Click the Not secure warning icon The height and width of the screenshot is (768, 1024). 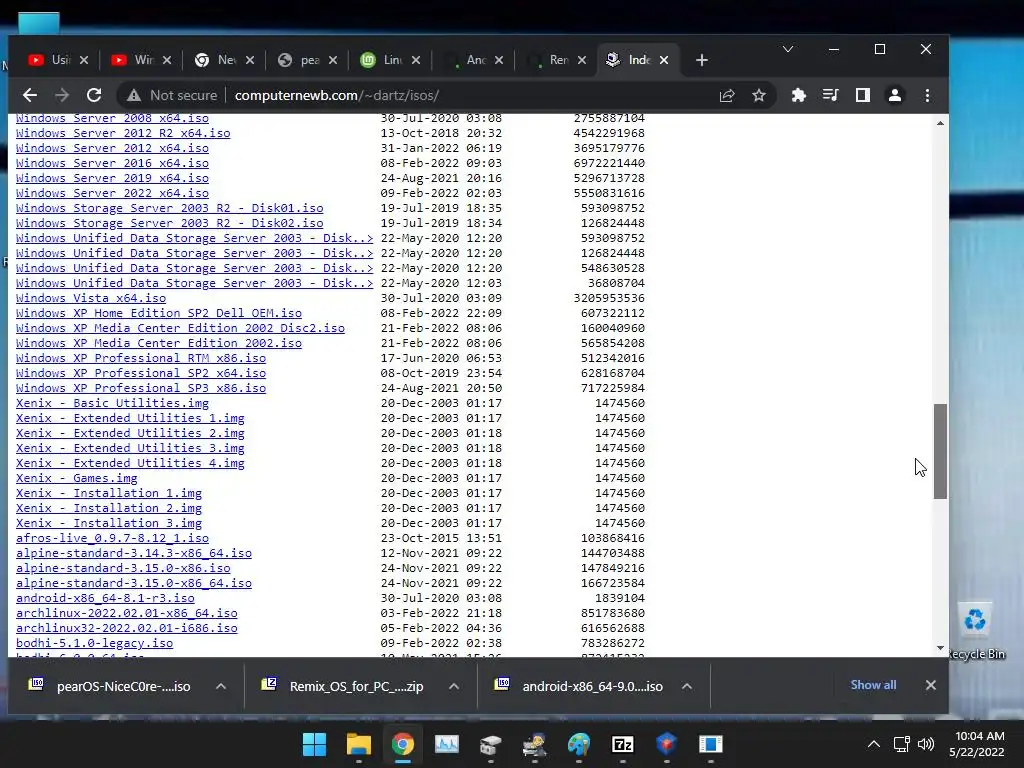tap(134, 95)
